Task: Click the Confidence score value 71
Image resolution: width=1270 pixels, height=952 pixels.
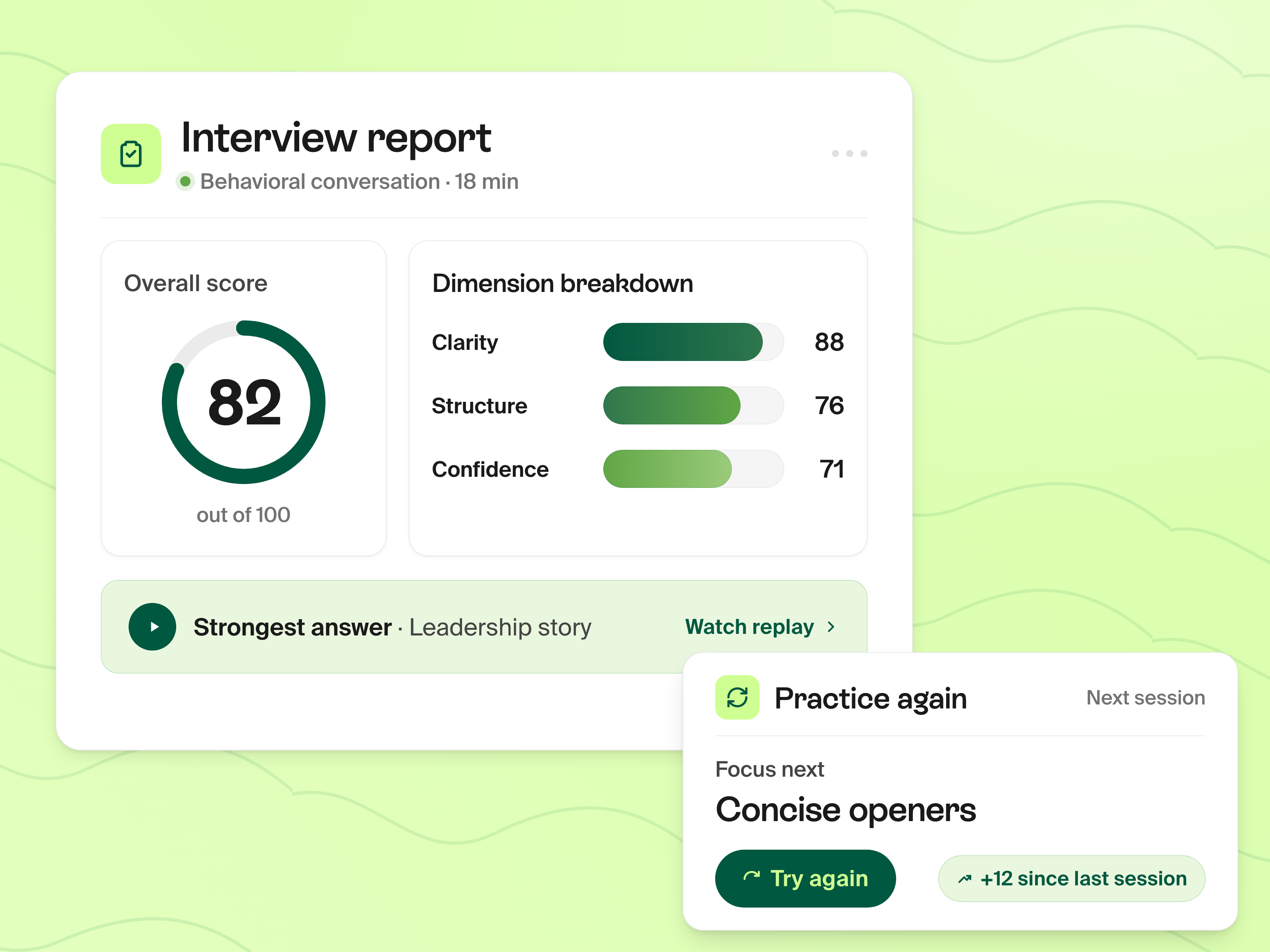Action: pos(831,469)
